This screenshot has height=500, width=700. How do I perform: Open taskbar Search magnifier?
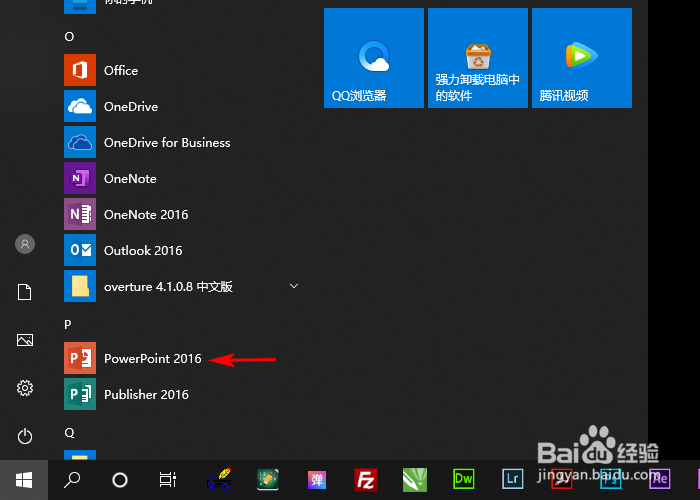(71, 480)
